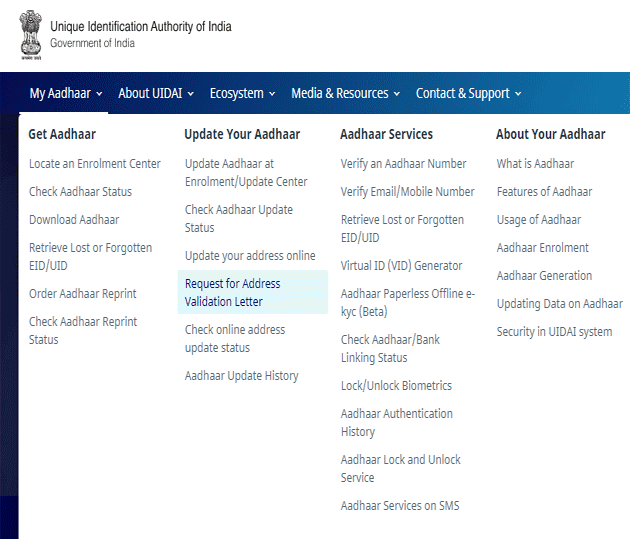Select Aadhaar Enrolment

tap(542, 248)
